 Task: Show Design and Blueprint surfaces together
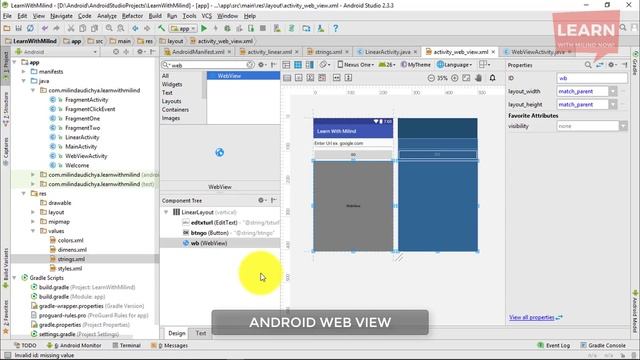pyautogui.click(x=310, y=65)
